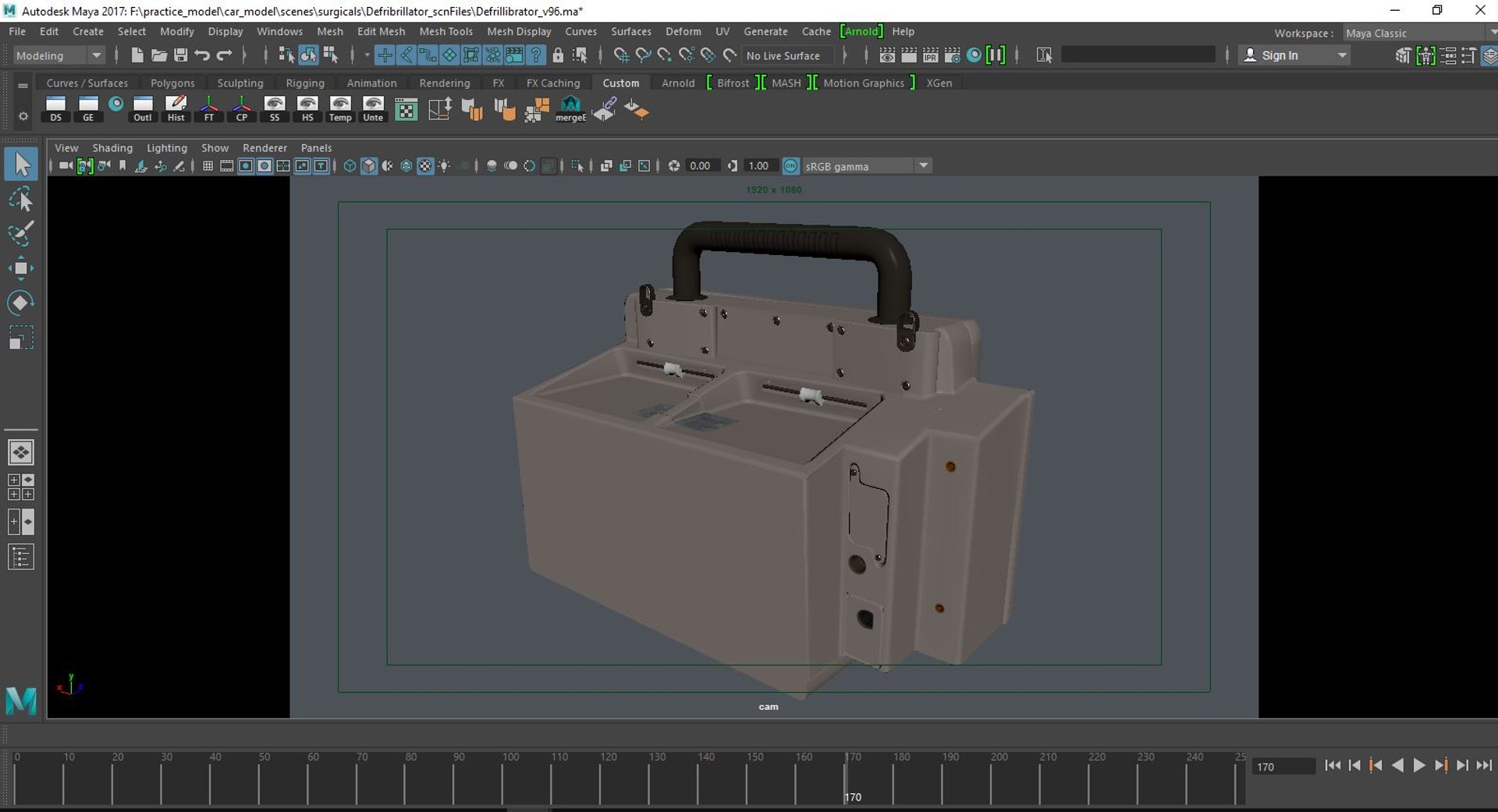Choose the Move tool in toolbox
Viewport: 1498px width, 812px height.
[21, 268]
